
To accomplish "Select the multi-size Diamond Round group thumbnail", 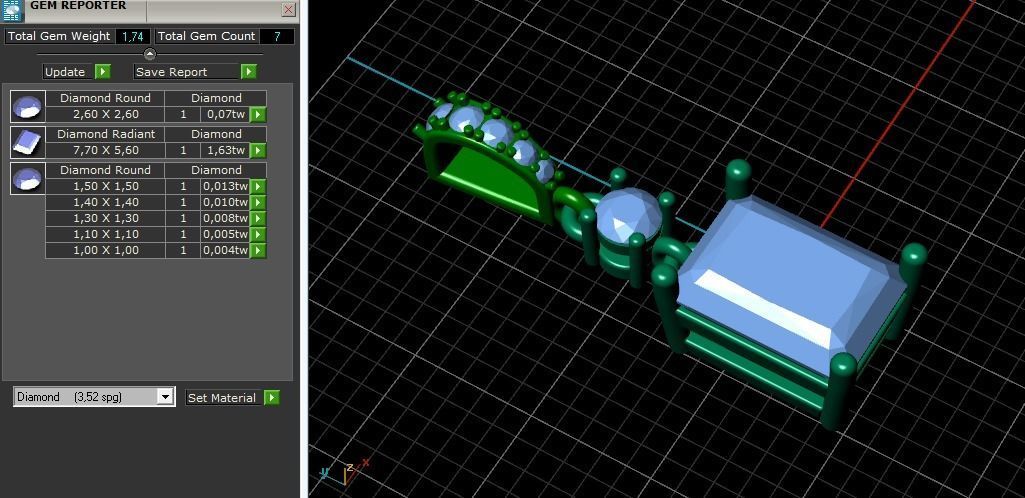I will pos(28,178).
